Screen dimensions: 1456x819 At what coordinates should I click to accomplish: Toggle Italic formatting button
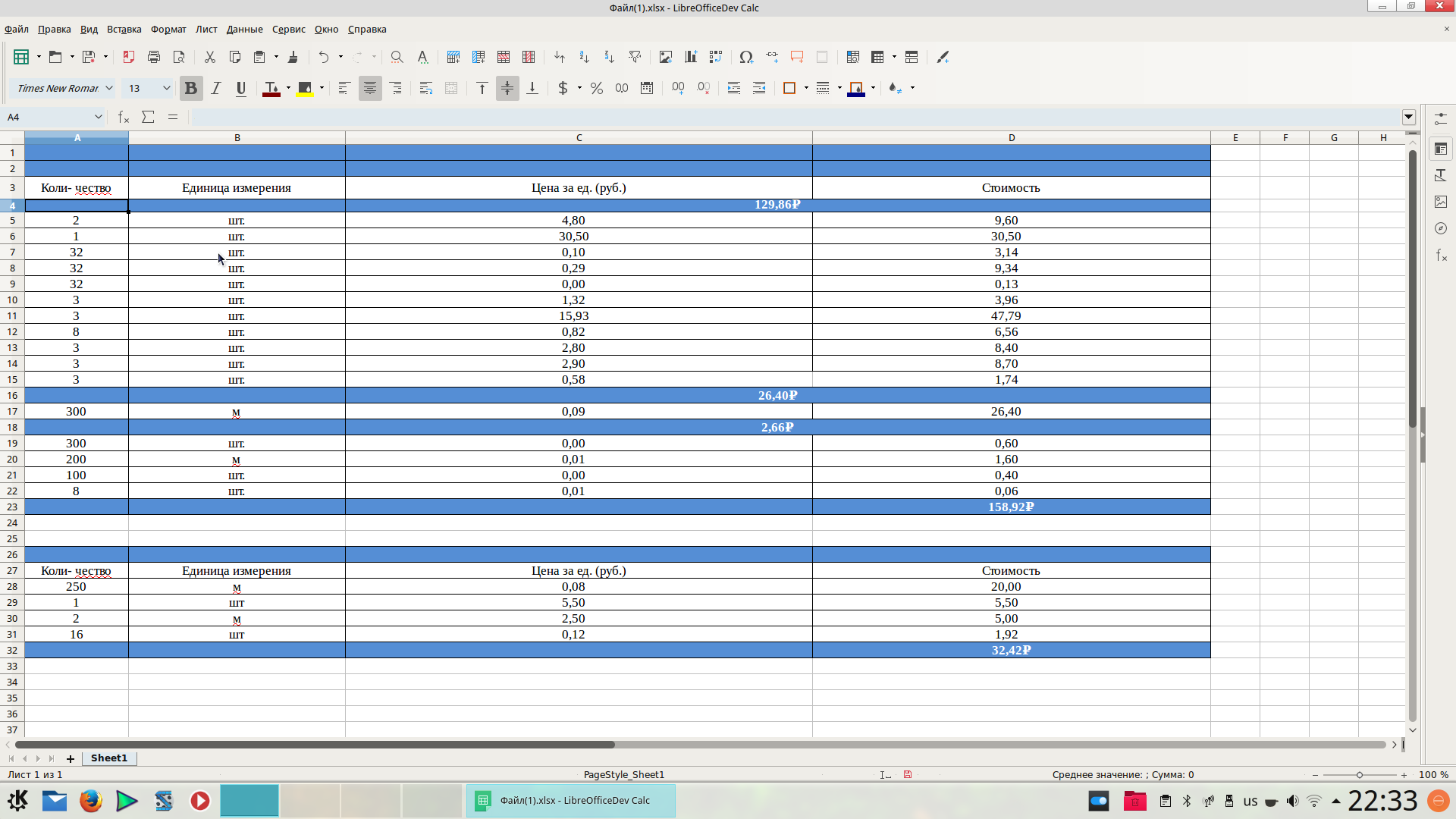[216, 88]
